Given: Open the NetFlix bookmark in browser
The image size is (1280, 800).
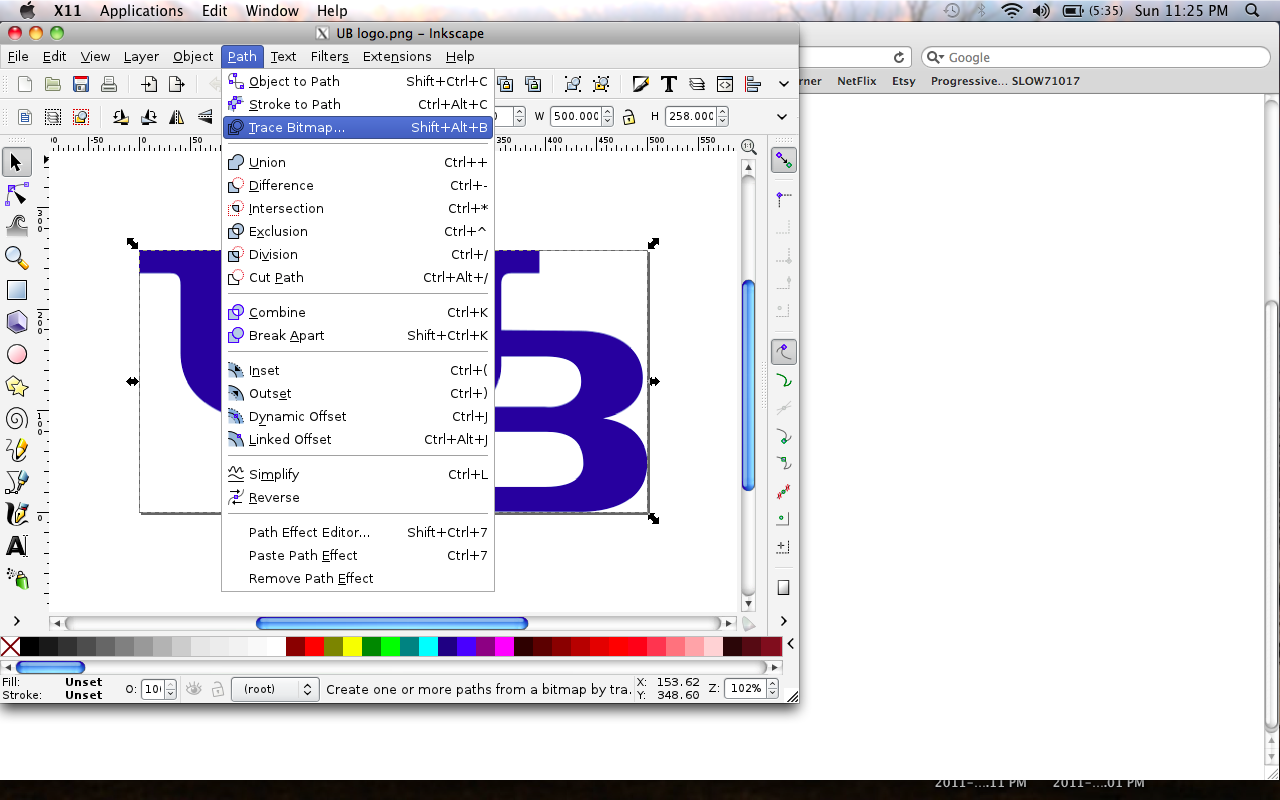Looking at the screenshot, I should [x=857, y=81].
